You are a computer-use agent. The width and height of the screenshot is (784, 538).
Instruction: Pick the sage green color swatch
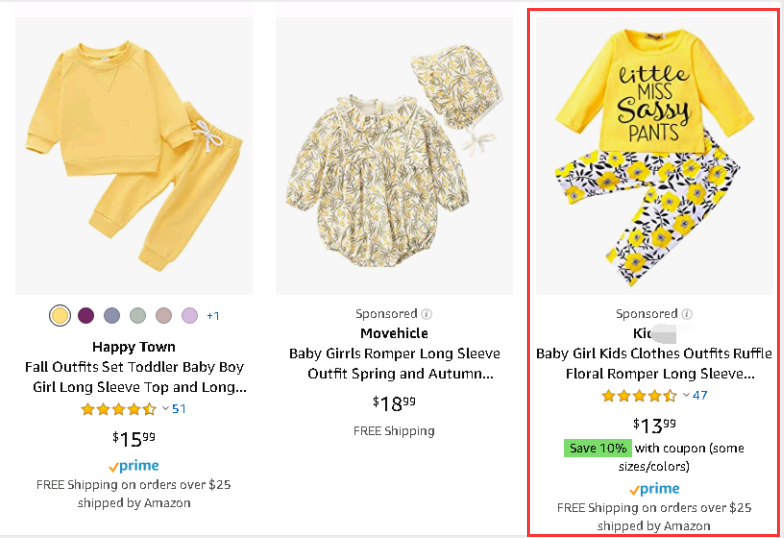[x=138, y=316]
